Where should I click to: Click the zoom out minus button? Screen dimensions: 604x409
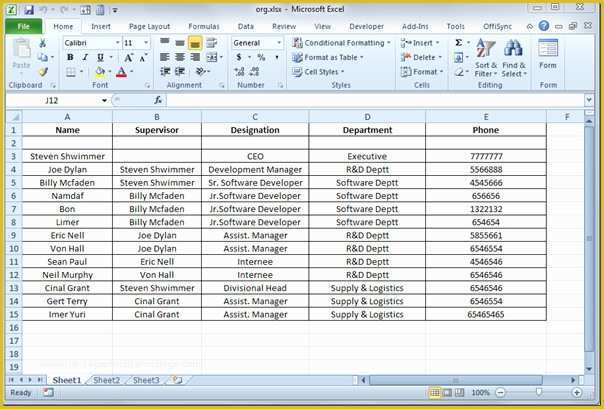[x=500, y=392]
